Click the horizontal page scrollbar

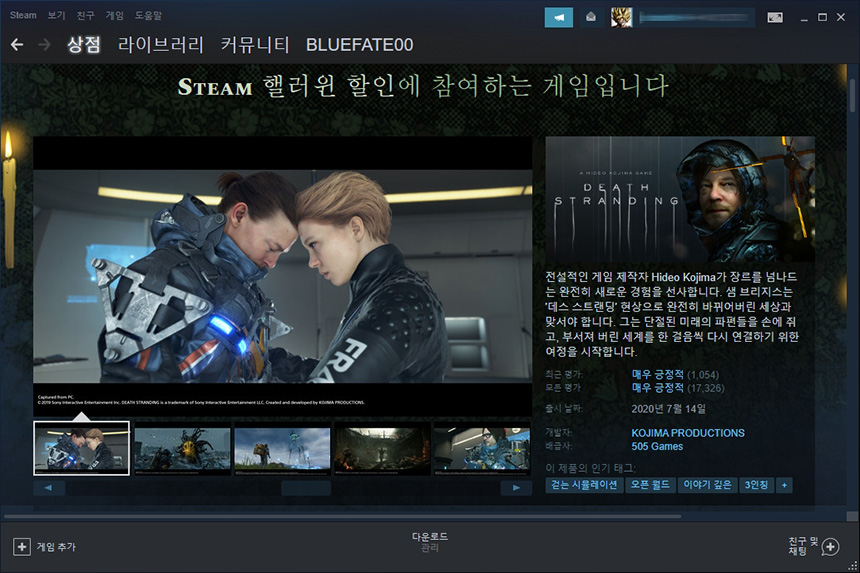(343, 516)
